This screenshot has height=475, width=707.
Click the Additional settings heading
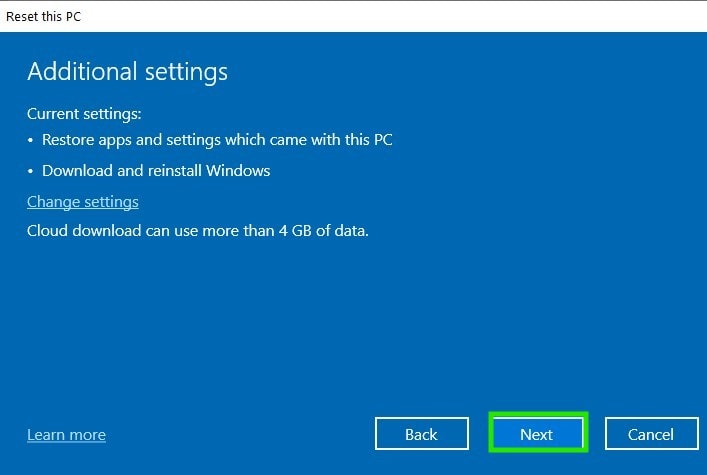click(128, 72)
